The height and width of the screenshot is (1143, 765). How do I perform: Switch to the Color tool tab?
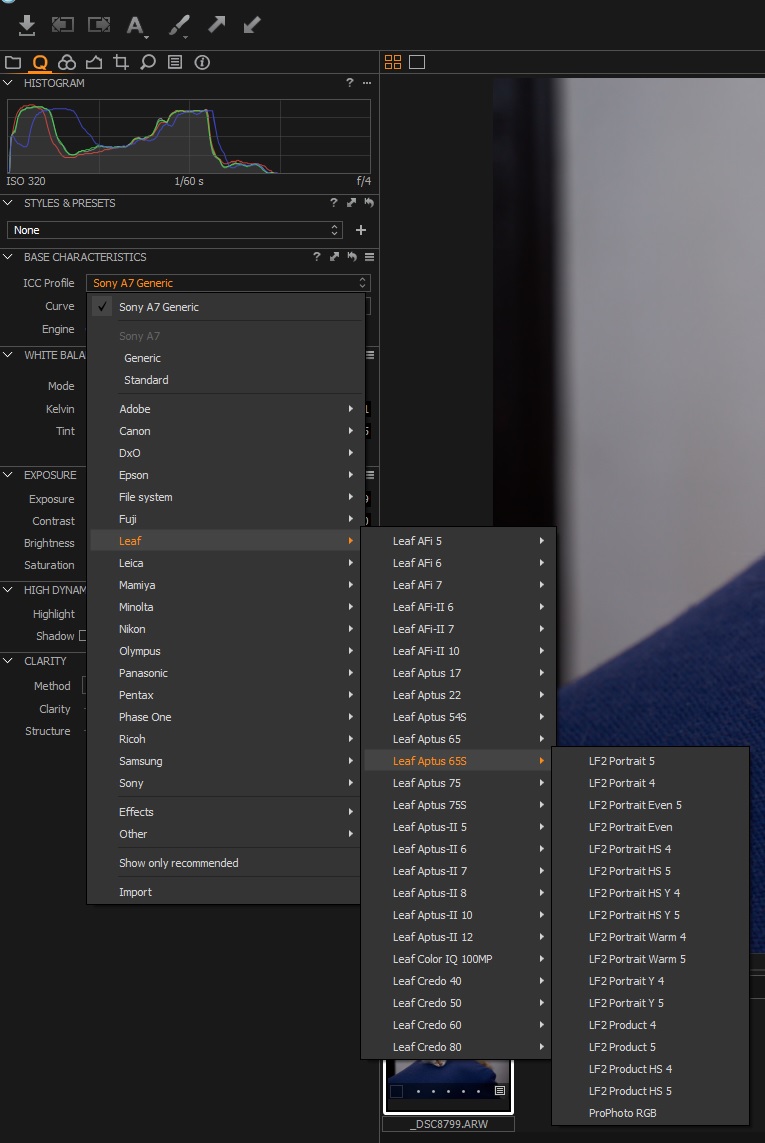[x=67, y=62]
